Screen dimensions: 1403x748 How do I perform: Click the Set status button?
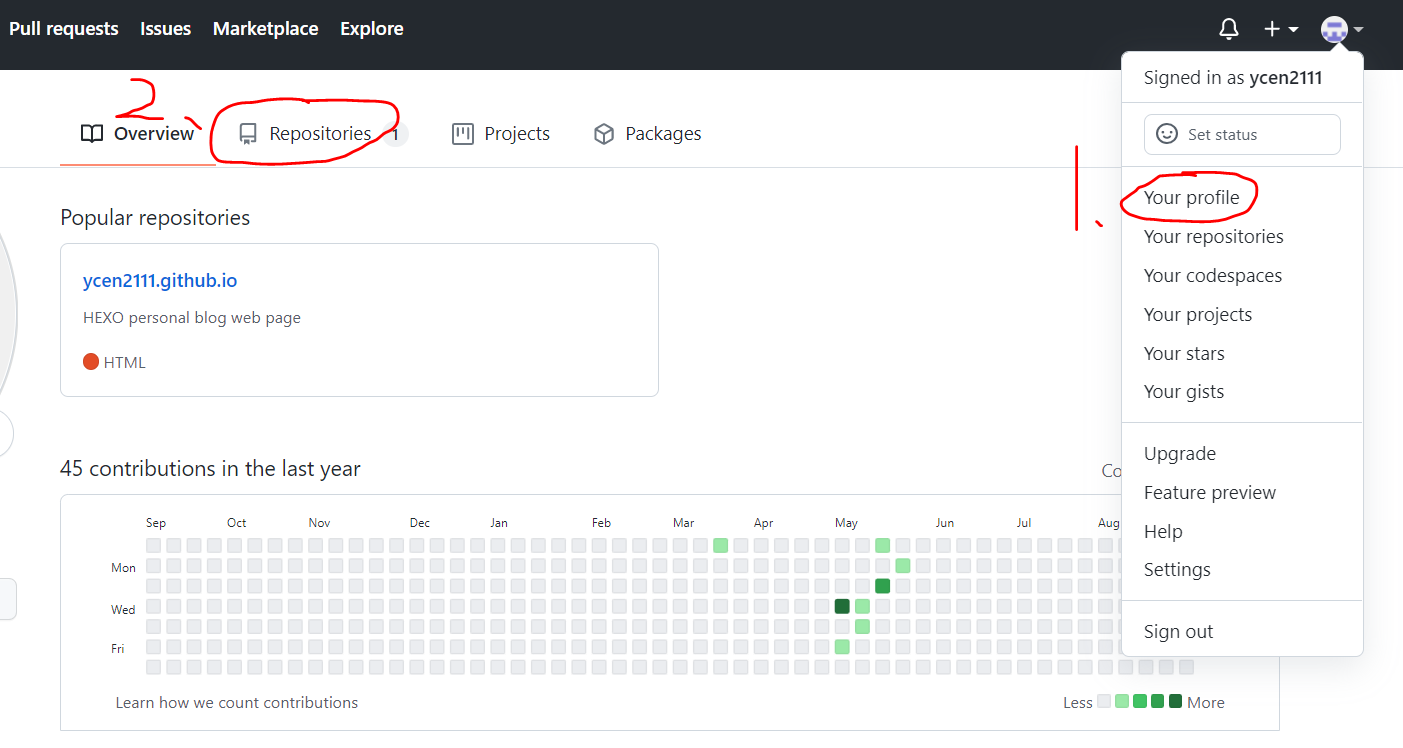(1242, 134)
